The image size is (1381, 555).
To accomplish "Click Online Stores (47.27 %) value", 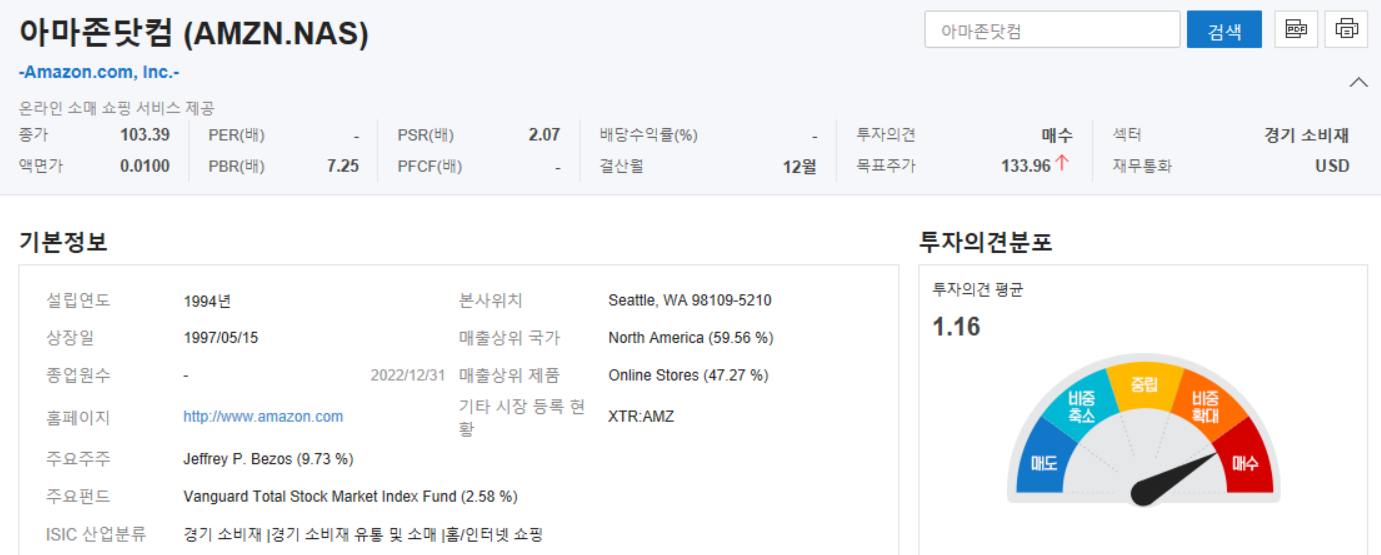I will tap(688, 376).
